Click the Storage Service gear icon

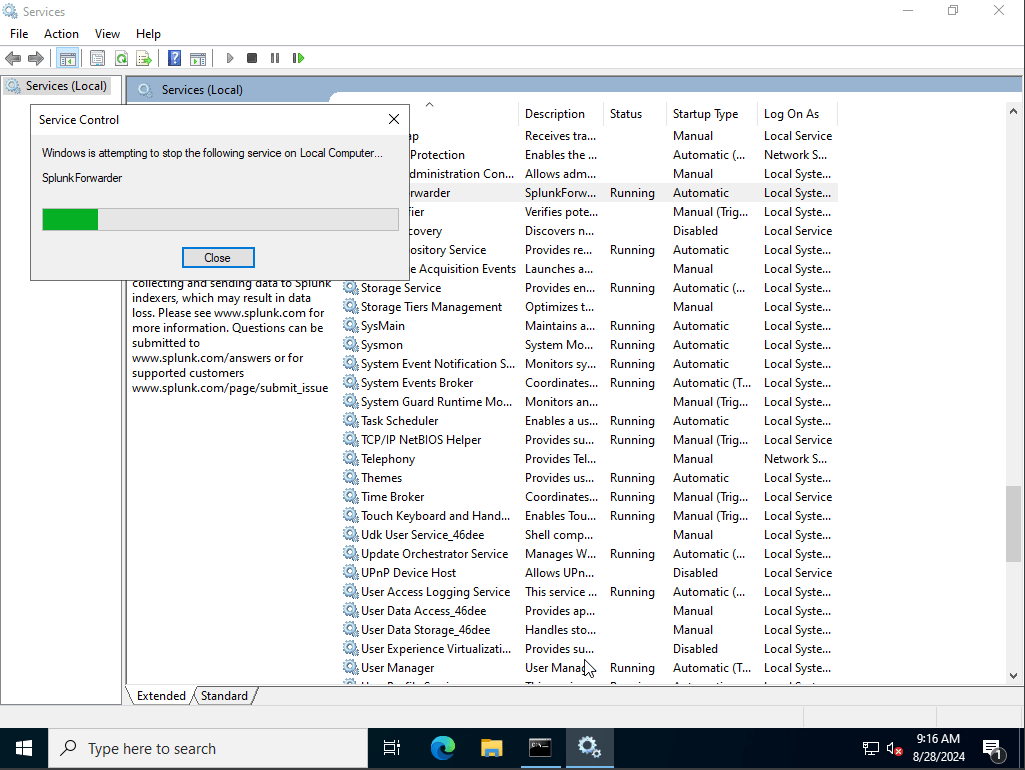pos(351,288)
